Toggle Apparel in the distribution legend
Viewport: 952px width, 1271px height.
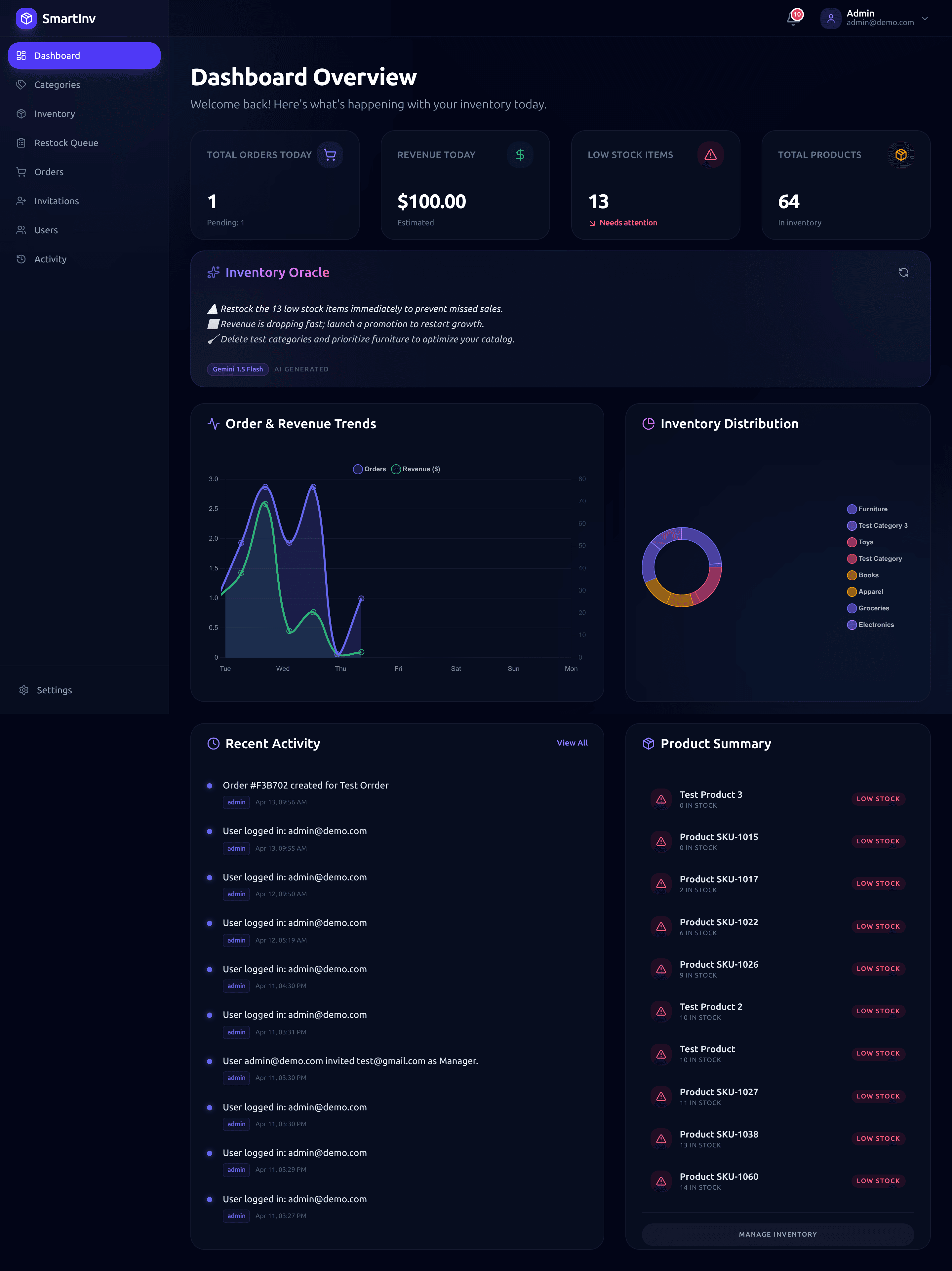[x=865, y=592]
